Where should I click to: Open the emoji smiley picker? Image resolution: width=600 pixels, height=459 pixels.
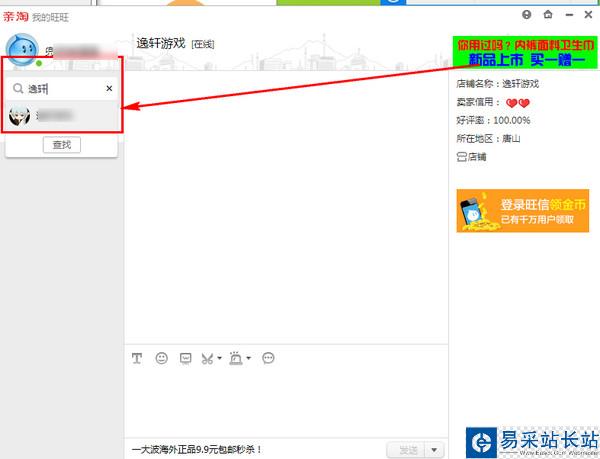coord(161,358)
